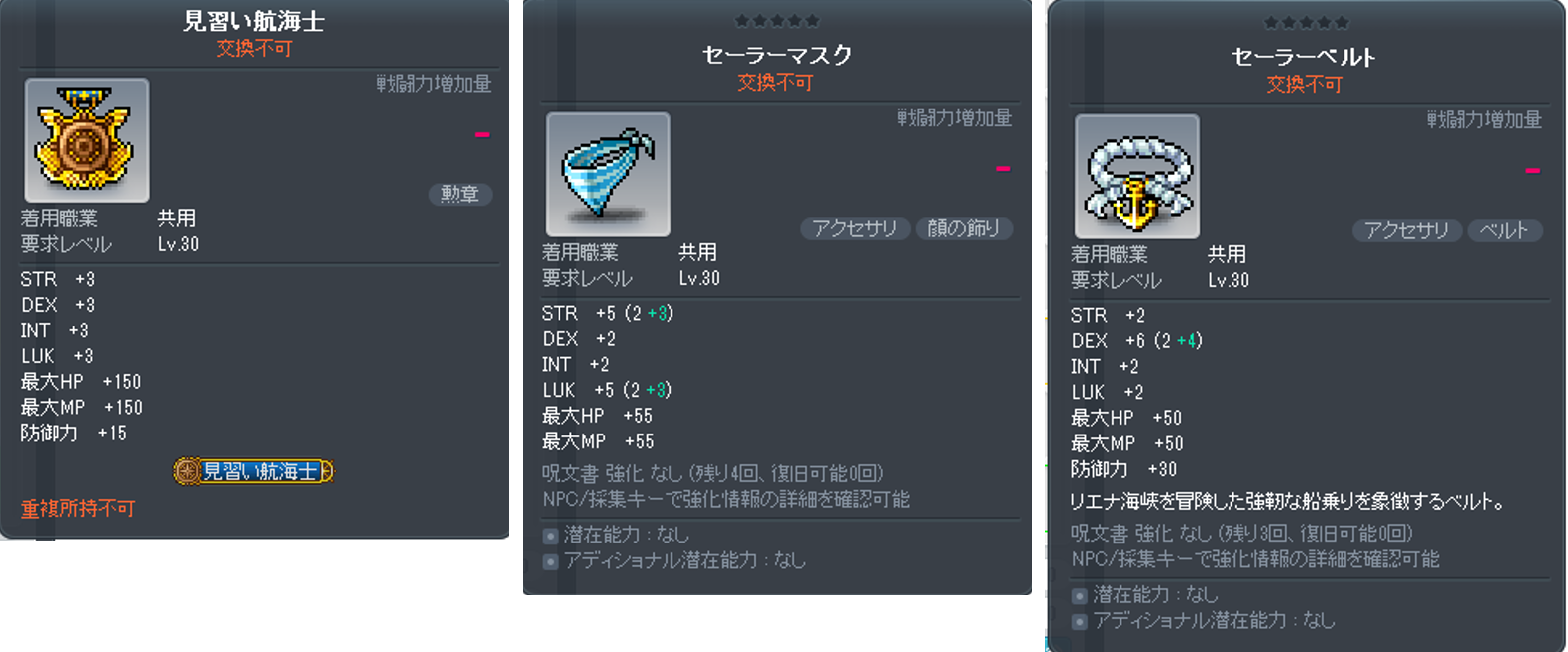The height and width of the screenshot is (652, 1568).
Task: Click the 見習い航海士 item name heading
Action: point(254,21)
